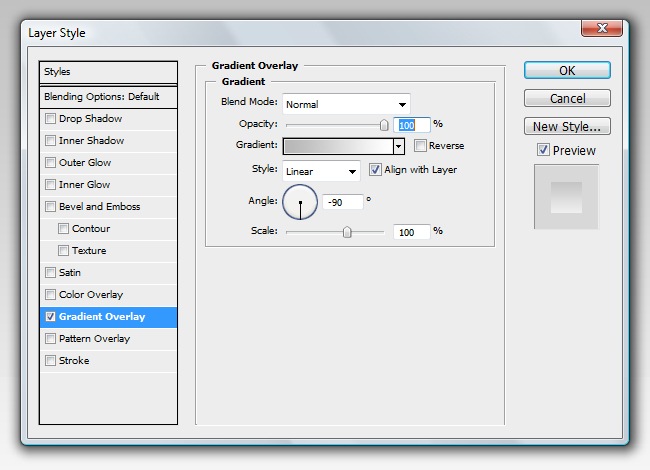Uncheck the Preview checkbox
Screen dimensions: 650x470
pyautogui.click(x=543, y=150)
